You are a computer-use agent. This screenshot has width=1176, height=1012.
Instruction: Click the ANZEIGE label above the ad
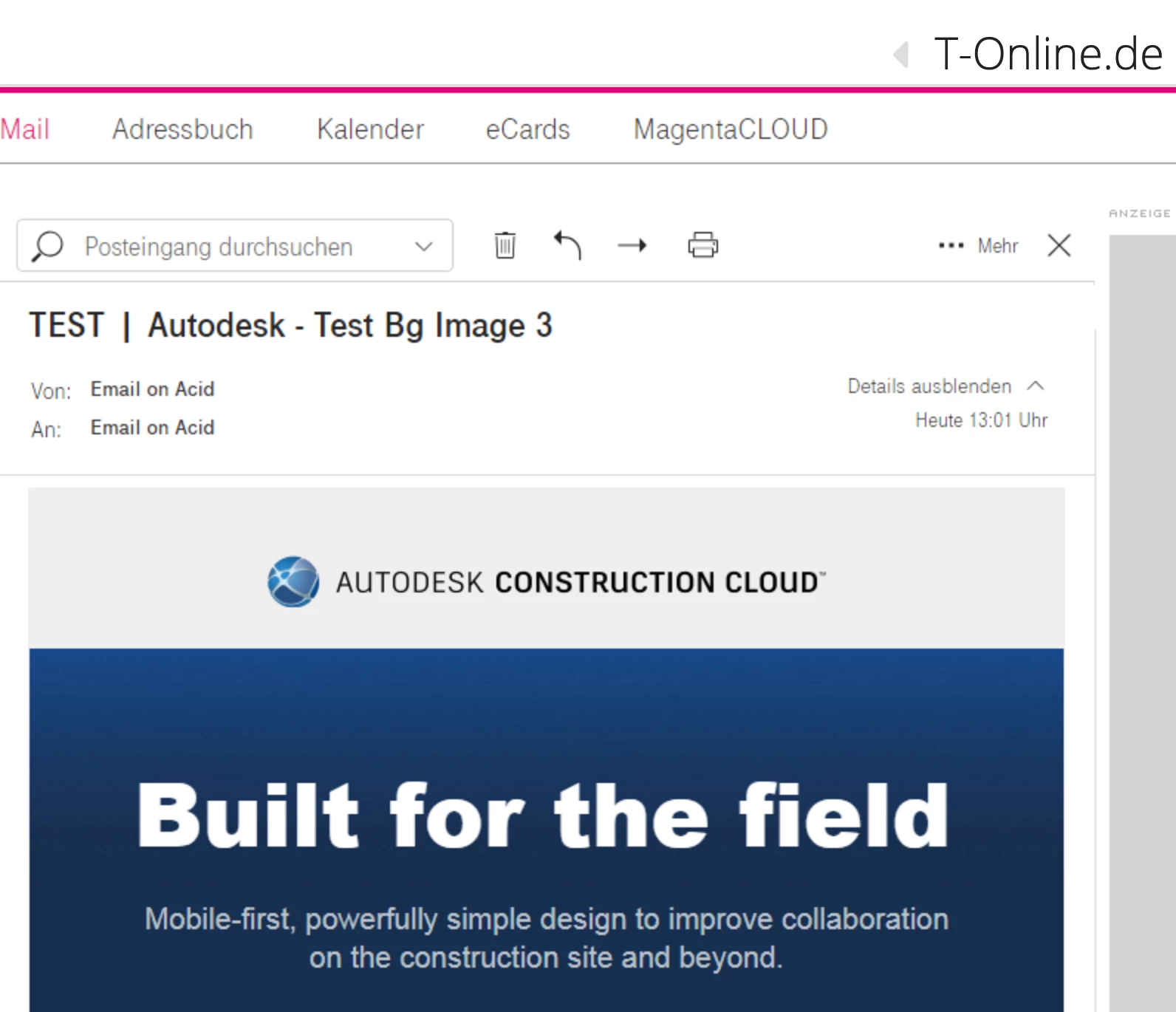point(1139,213)
